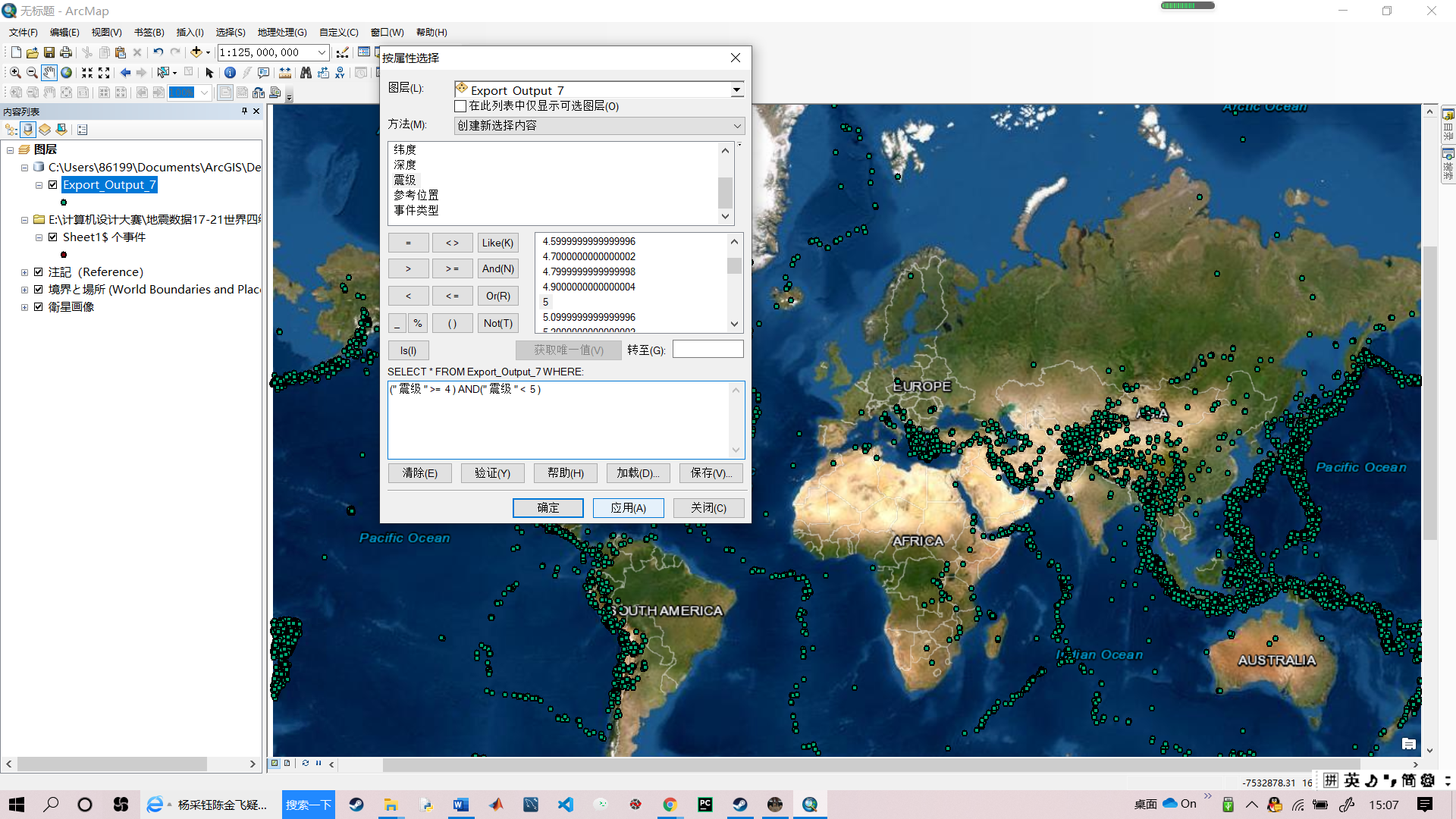Uncheck the Export_Output_7 layer visibility
The width and height of the screenshot is (1456, 819).
point(53,184)
